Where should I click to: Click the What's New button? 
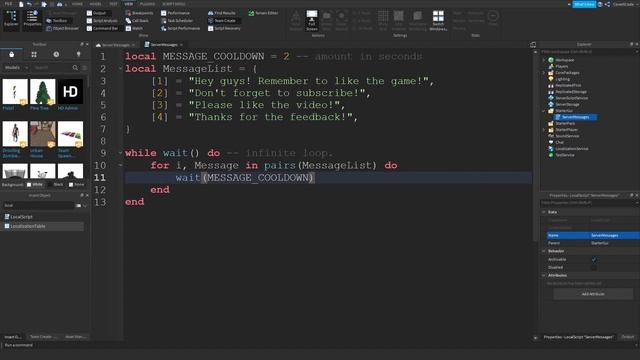click(584, 4)
